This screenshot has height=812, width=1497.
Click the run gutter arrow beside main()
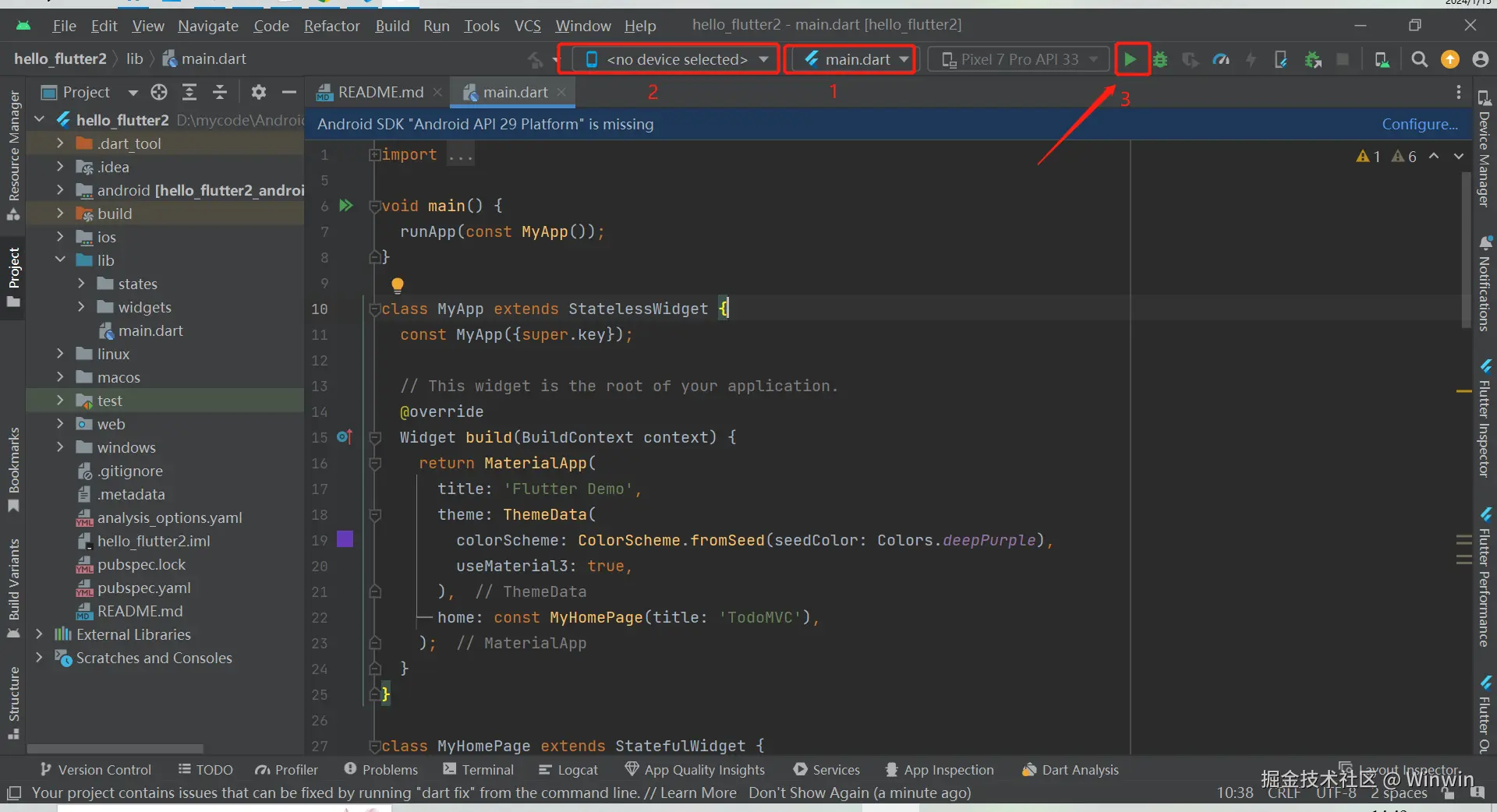[346, 206]
